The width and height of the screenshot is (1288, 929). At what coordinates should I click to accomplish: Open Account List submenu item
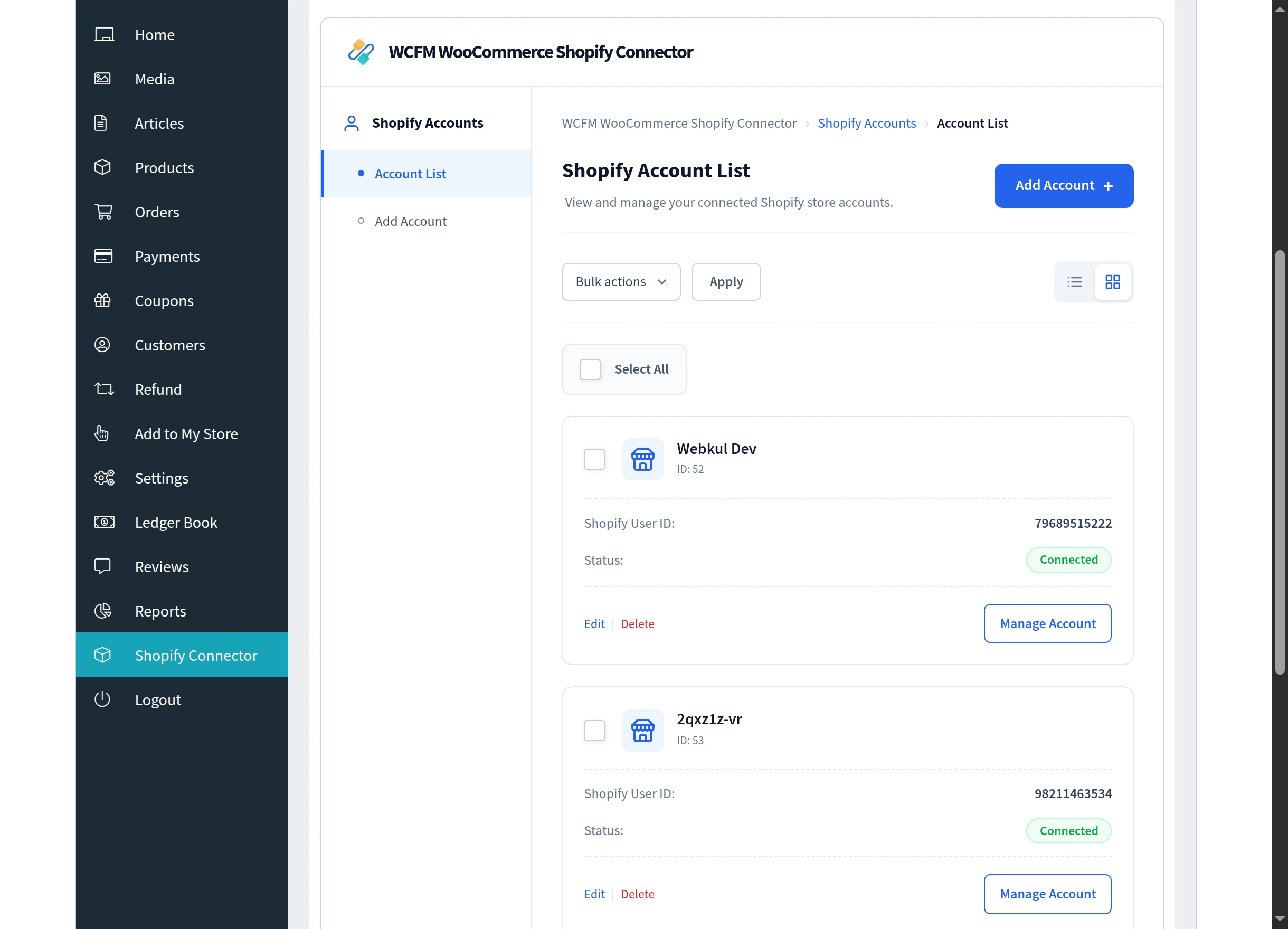(427, 174)
